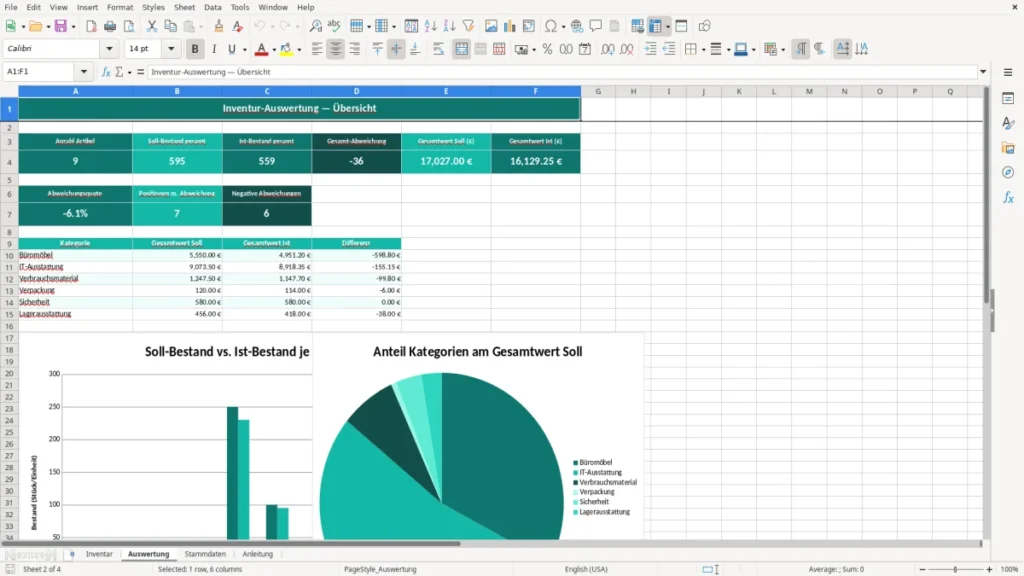
Task: Format as percent
Action: pyautogui.click(x=547, y=49)
